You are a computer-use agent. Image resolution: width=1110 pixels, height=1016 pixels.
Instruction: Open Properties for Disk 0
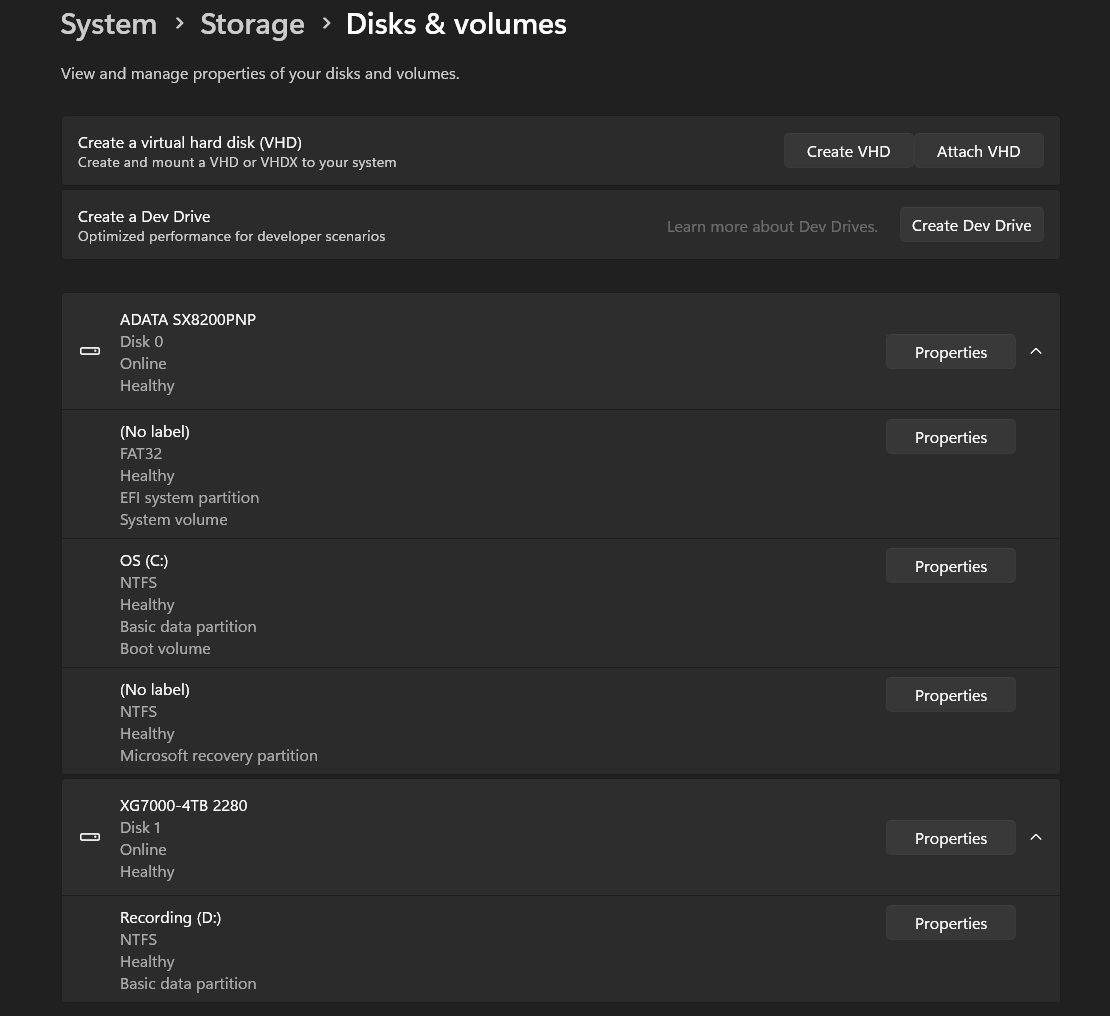[950, 352]
